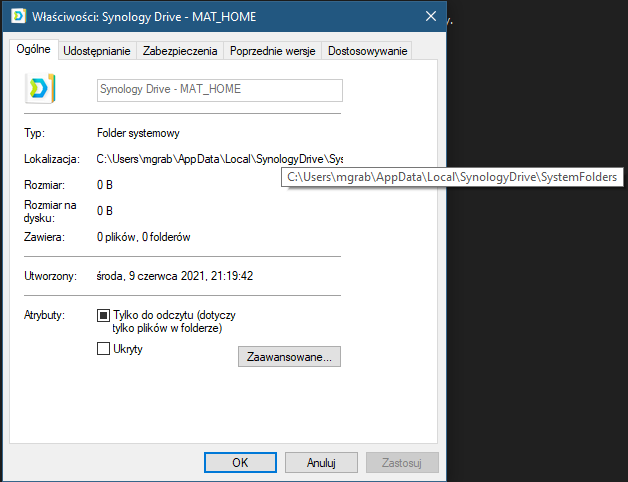
Task: Click the Zawiera label
Action: 44,237
